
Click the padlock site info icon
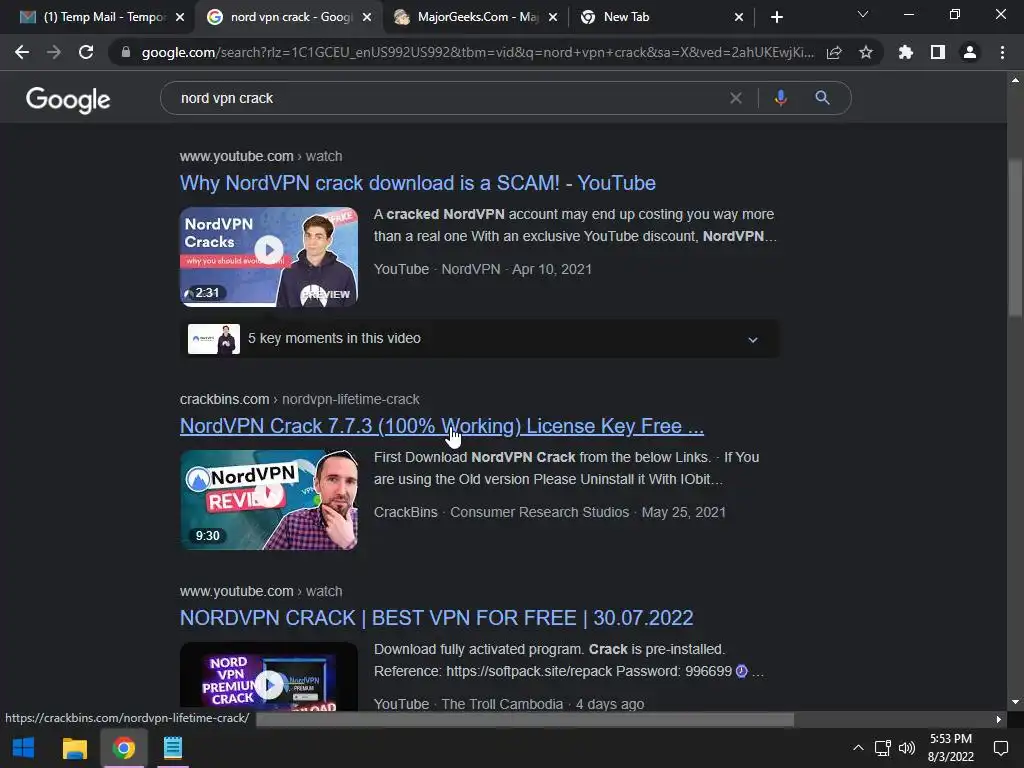126,52
